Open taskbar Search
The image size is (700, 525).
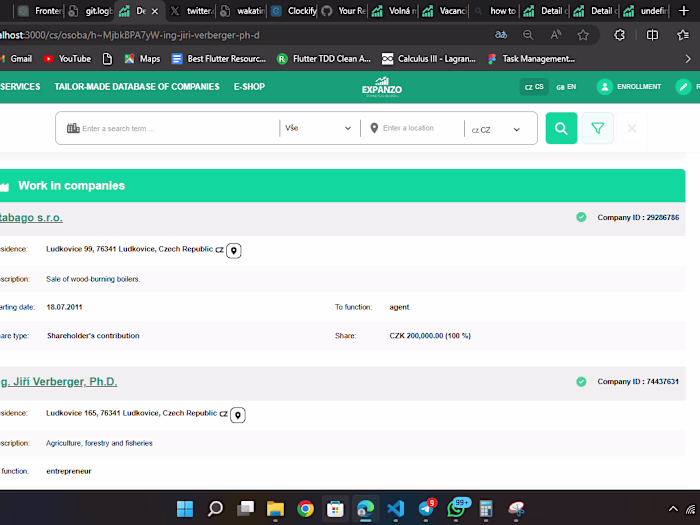tap(215, 508)
